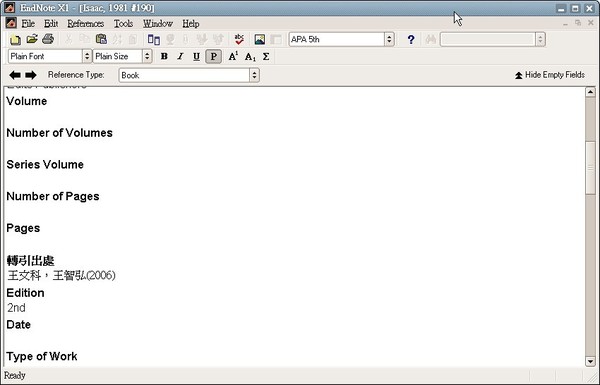Insert a symbol font with the Sigma icon
The image size is (600, 385).
(x=266, y=57)
